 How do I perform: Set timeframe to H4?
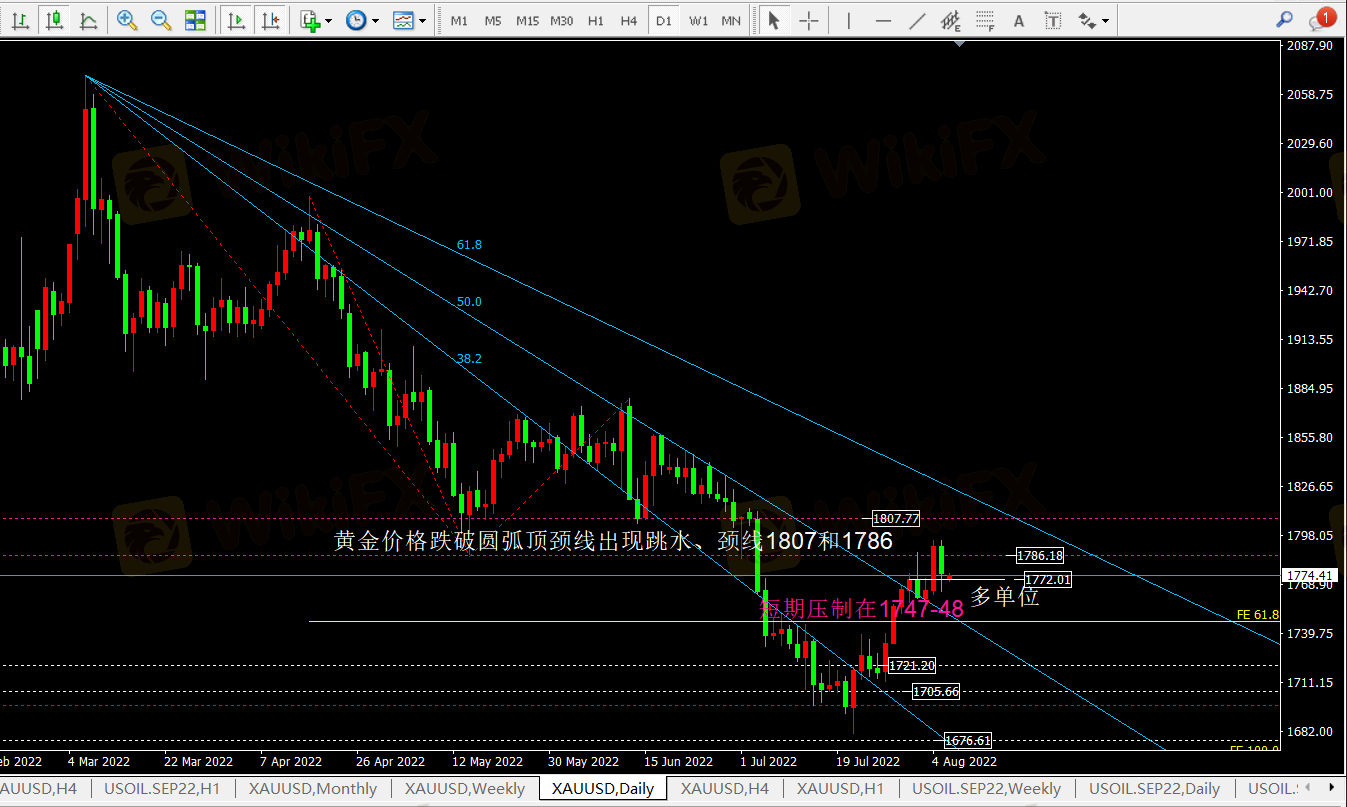(x=628, y=20)
